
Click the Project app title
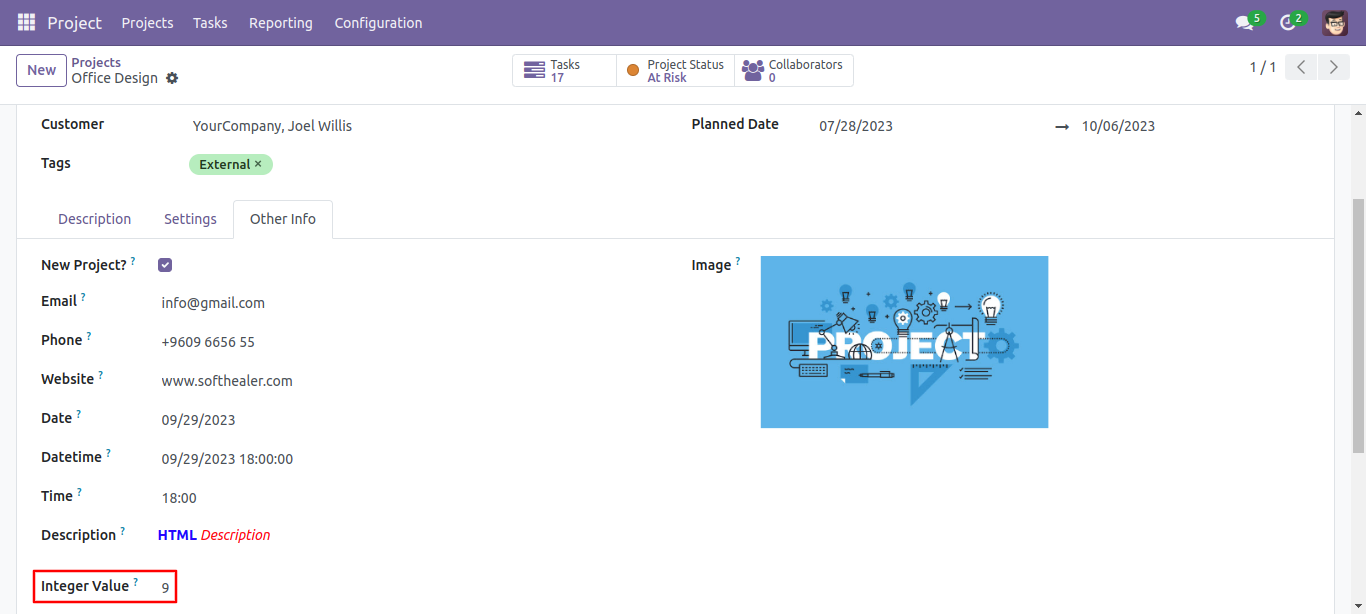(x=74, y=22)
